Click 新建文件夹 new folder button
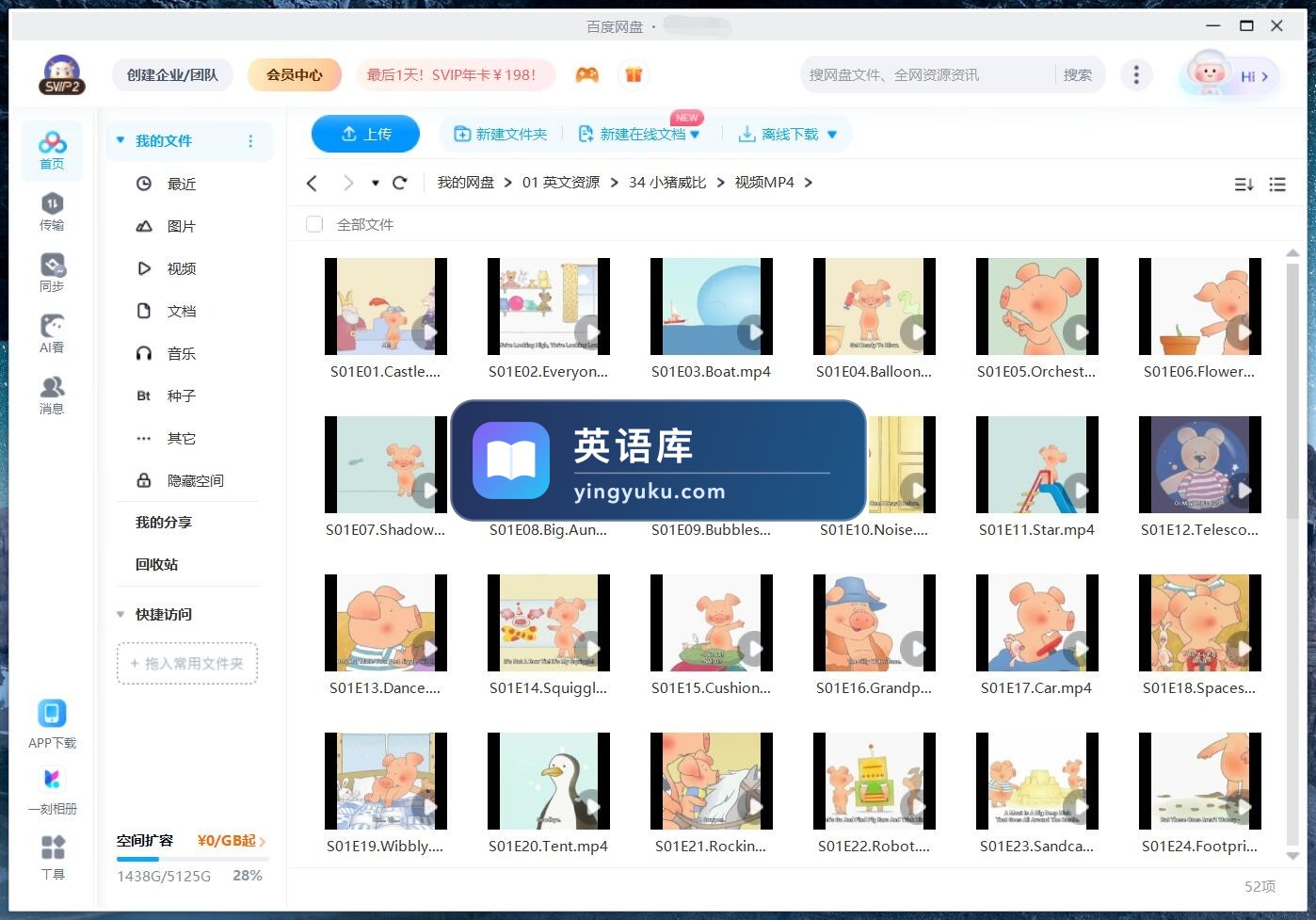Screen dimensions: 1316x920 click(x=501, y=135)
